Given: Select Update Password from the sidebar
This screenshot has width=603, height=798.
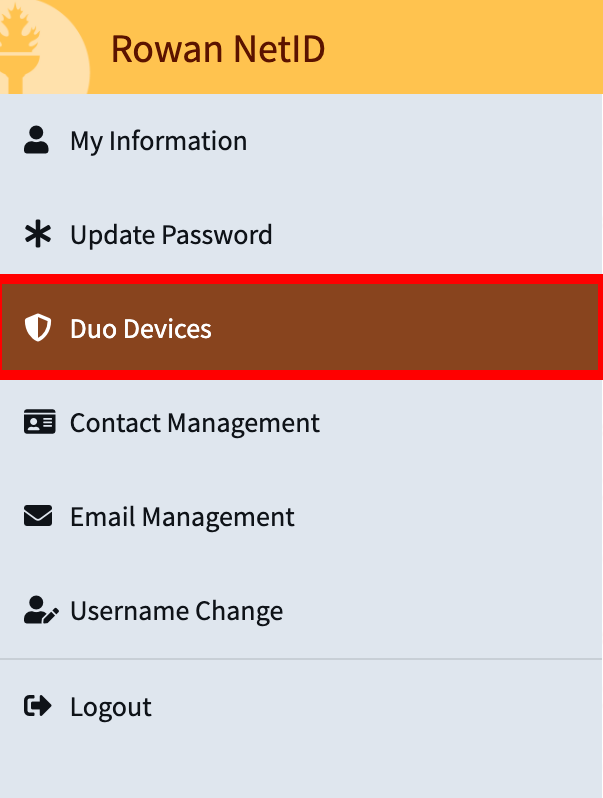Looking at the screenshot, I should (x=171, y=235).
